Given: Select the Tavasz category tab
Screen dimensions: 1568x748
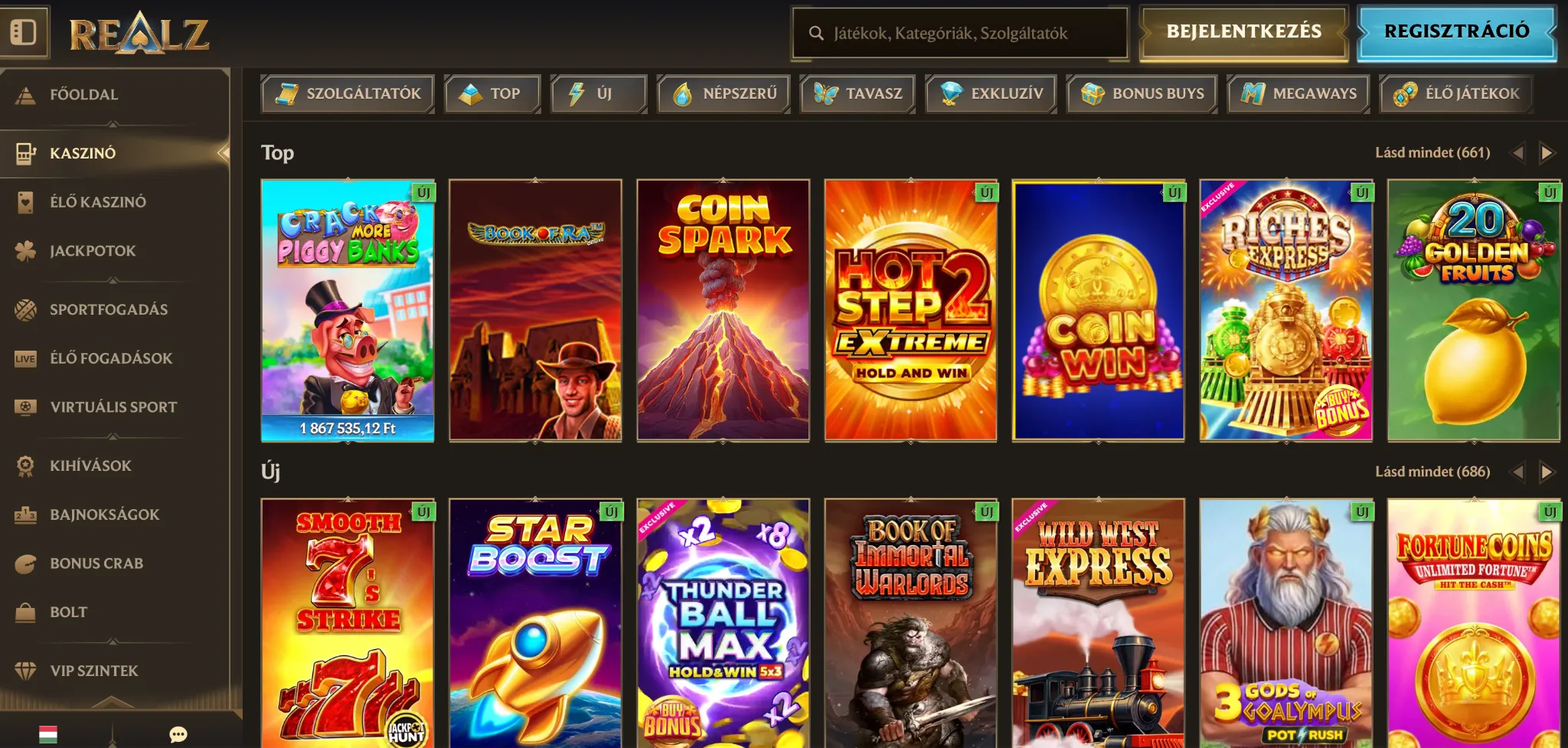Looking at the screenshot, I should coord(857,94).
